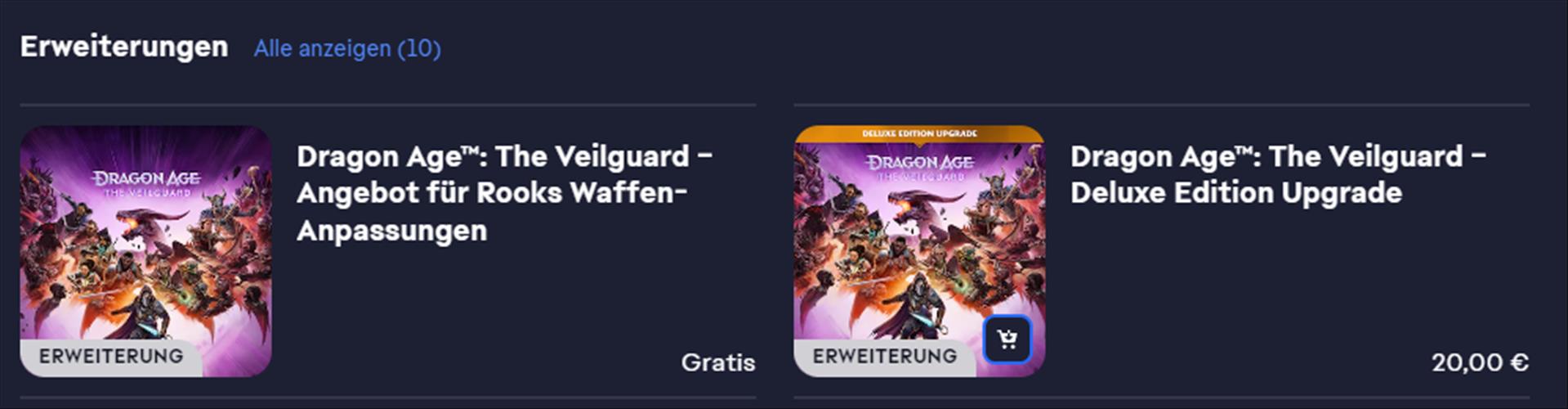Click the 'Gratis' price label
The width and height of the screenshot is (1568, 409).
tap(718, 362)
